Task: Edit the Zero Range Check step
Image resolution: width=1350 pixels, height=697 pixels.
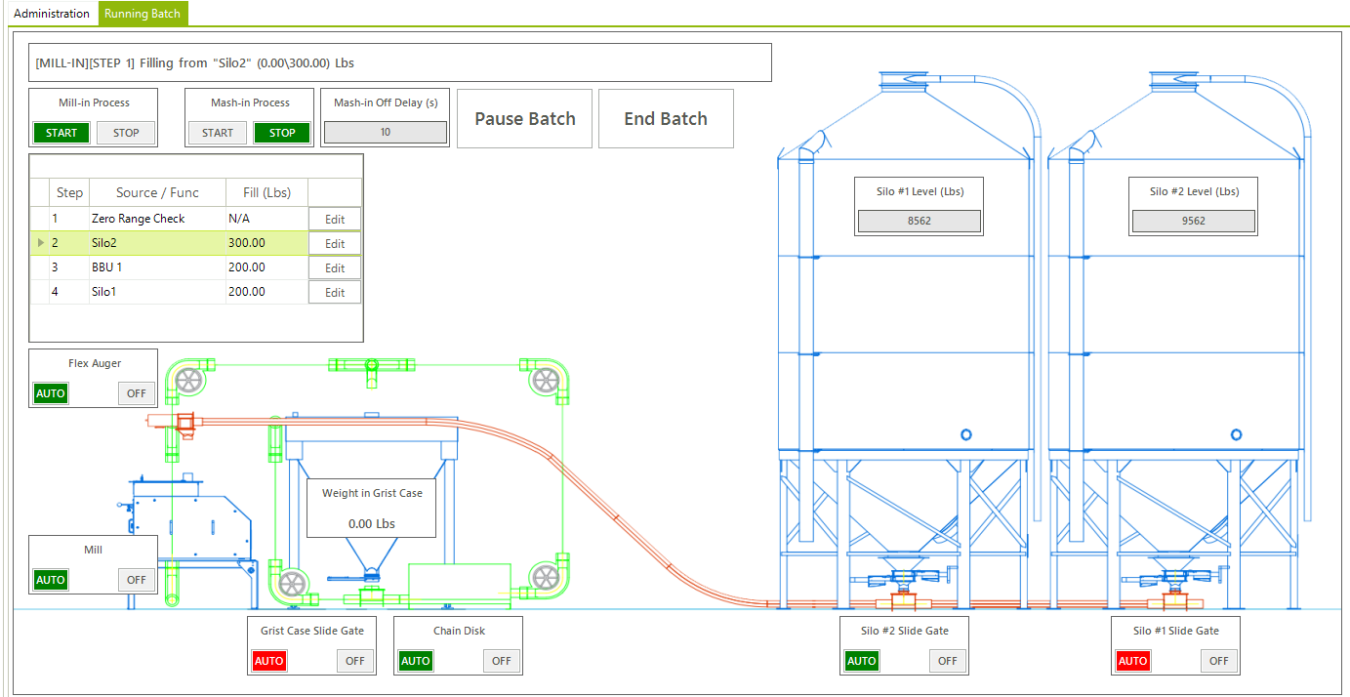Action: [334, 219]
